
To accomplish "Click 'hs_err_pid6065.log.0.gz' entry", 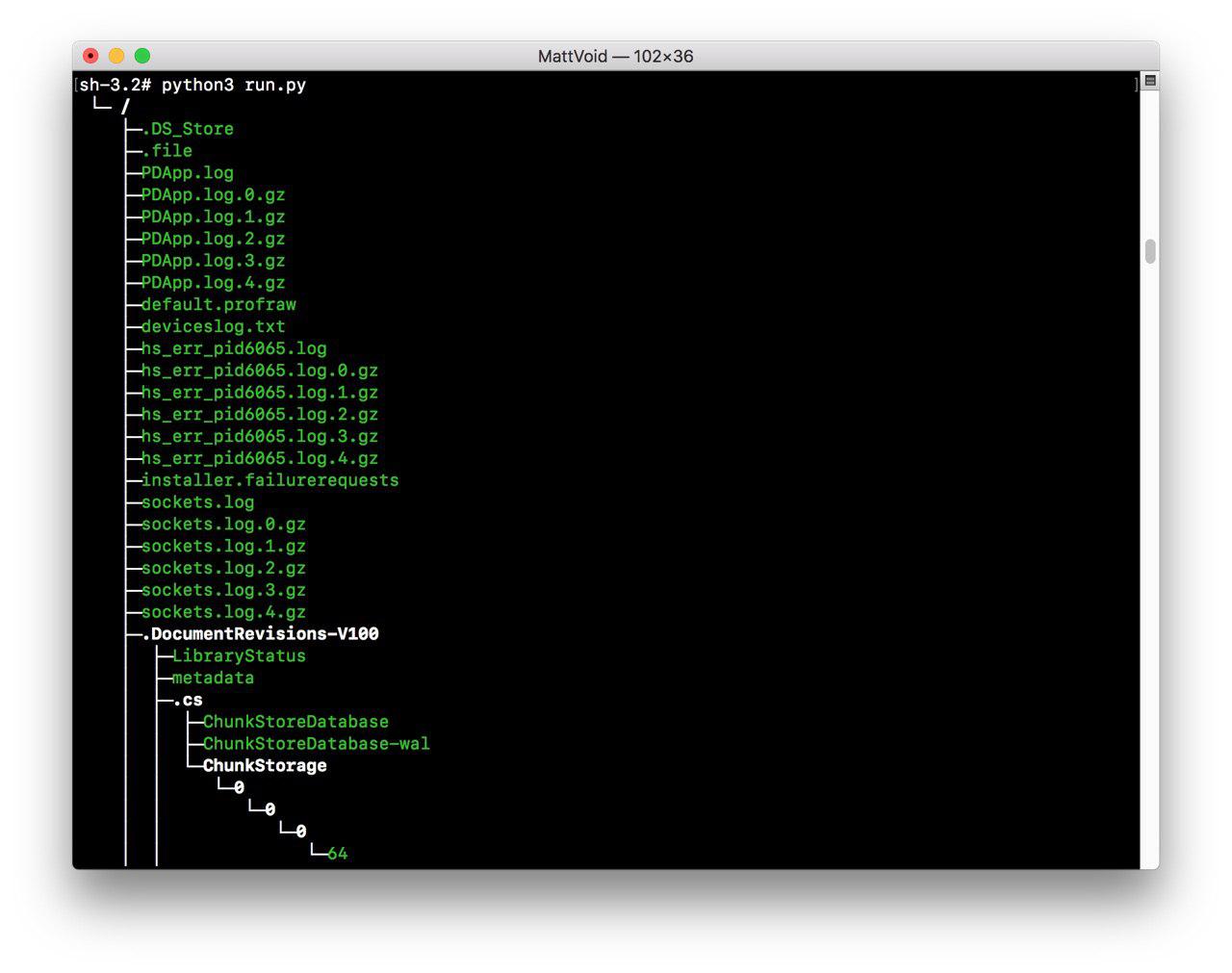I will [260, 371].
